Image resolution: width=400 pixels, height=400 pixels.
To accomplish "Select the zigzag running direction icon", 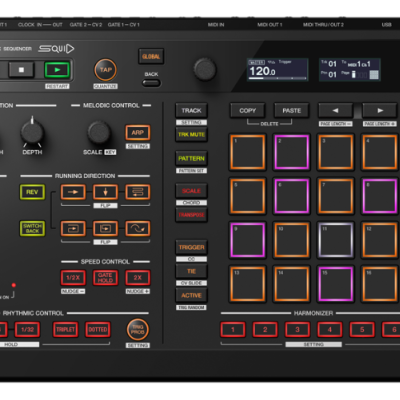I will 138,192.
